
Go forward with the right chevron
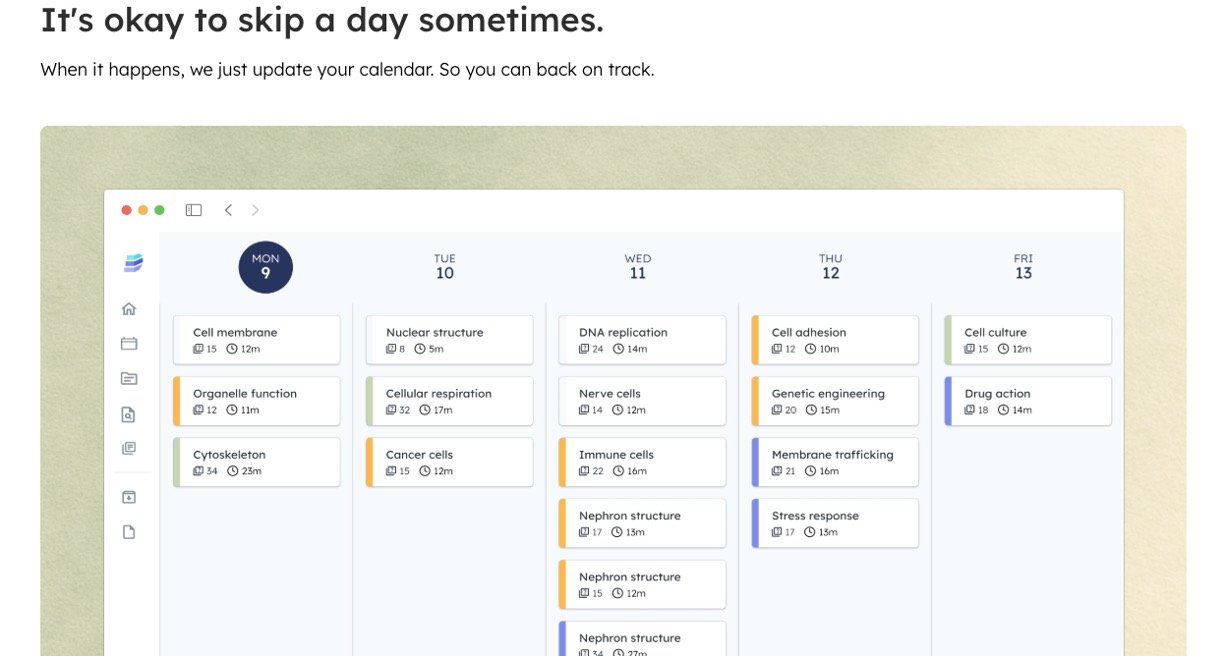255,210
